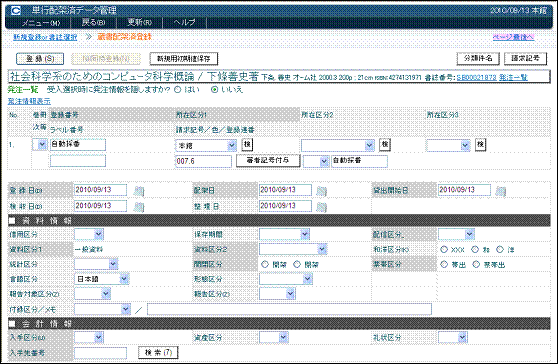Click the 登録日 date field
The width and height of the screenshot is (558, 364).
click(100, 190)
